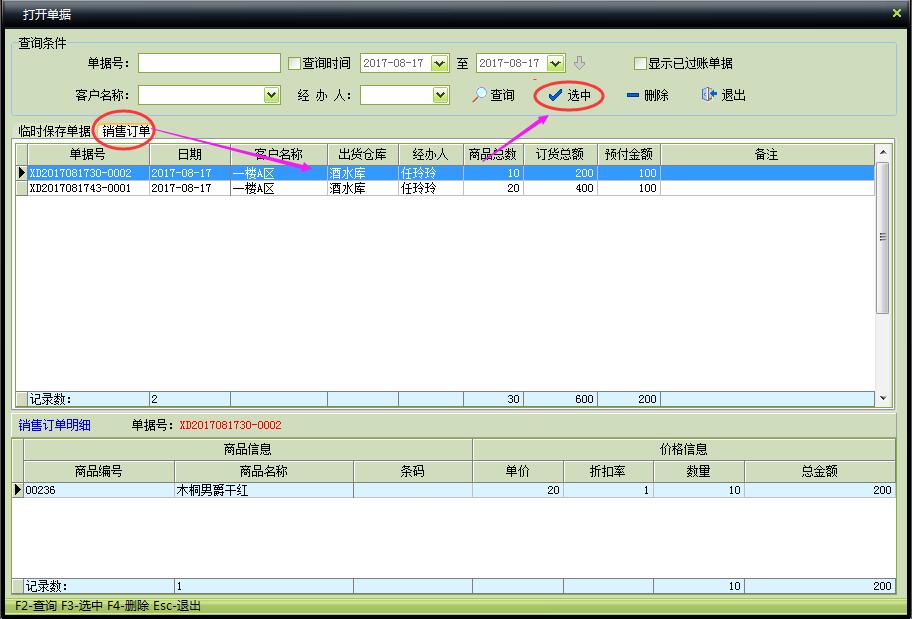This screenshot has width=912, height=619.
Task: Click the 400 order total cell
Action: click(560, 188)
